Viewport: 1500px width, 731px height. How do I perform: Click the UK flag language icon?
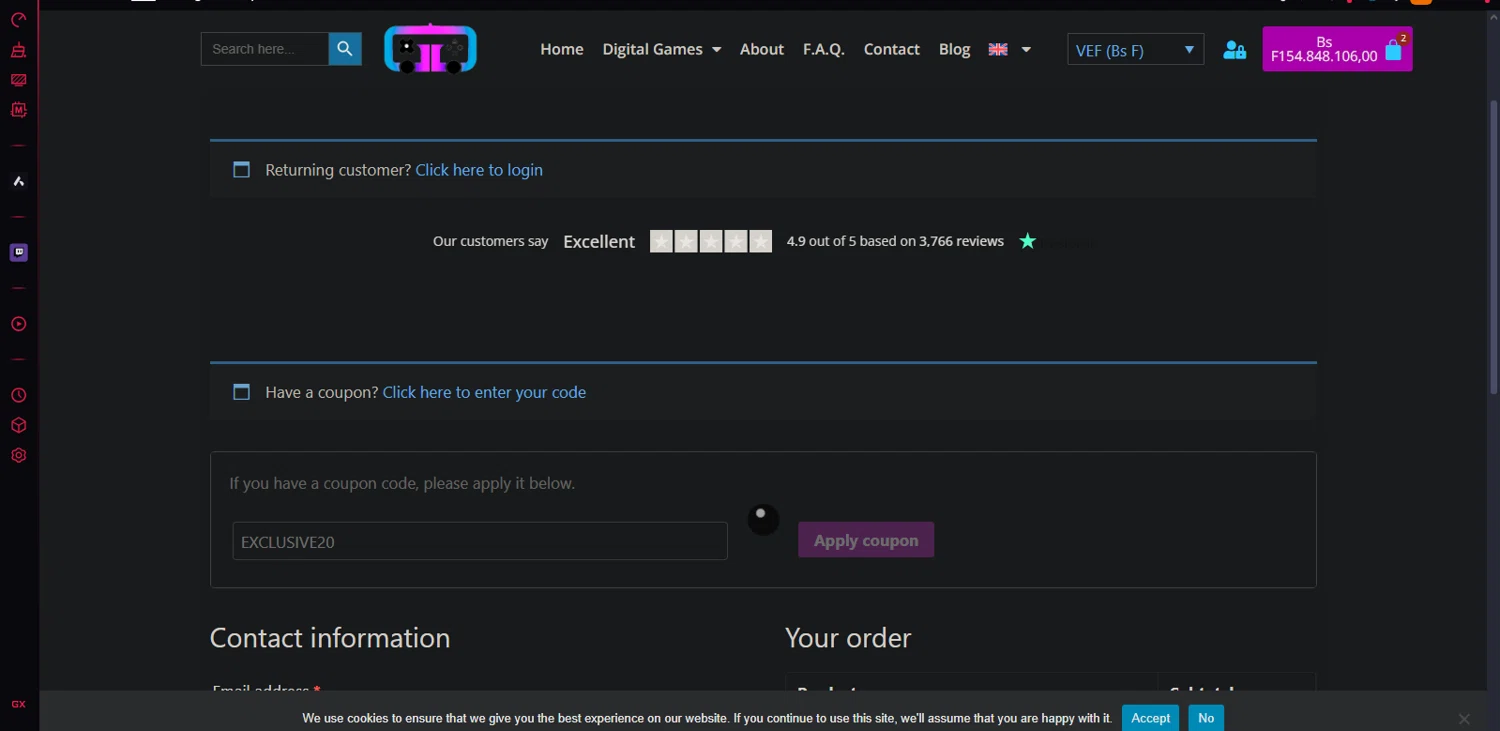click(x=998, y=49)
